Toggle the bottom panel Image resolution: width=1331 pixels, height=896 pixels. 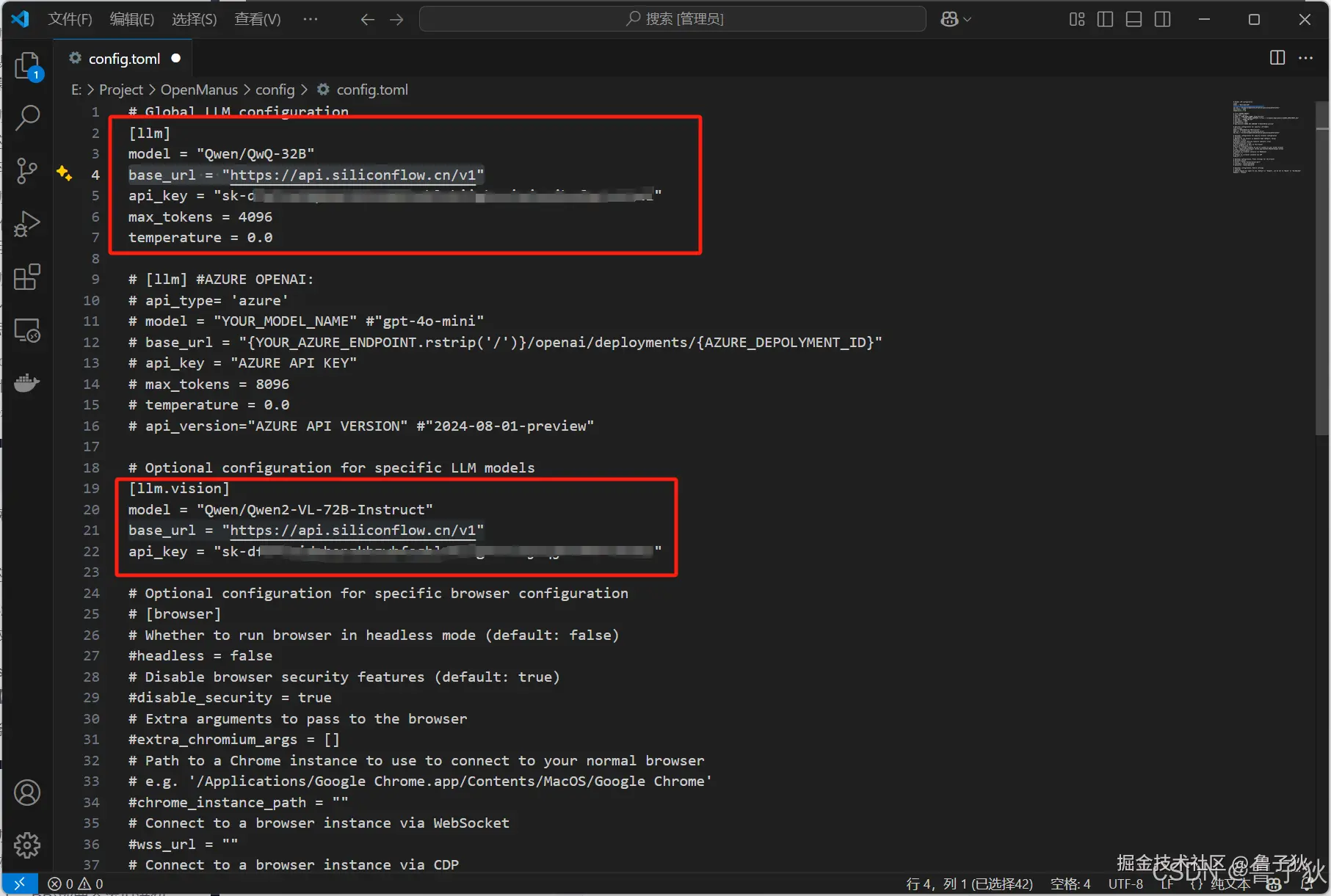pyautogui.click(x=1134, y=19)
